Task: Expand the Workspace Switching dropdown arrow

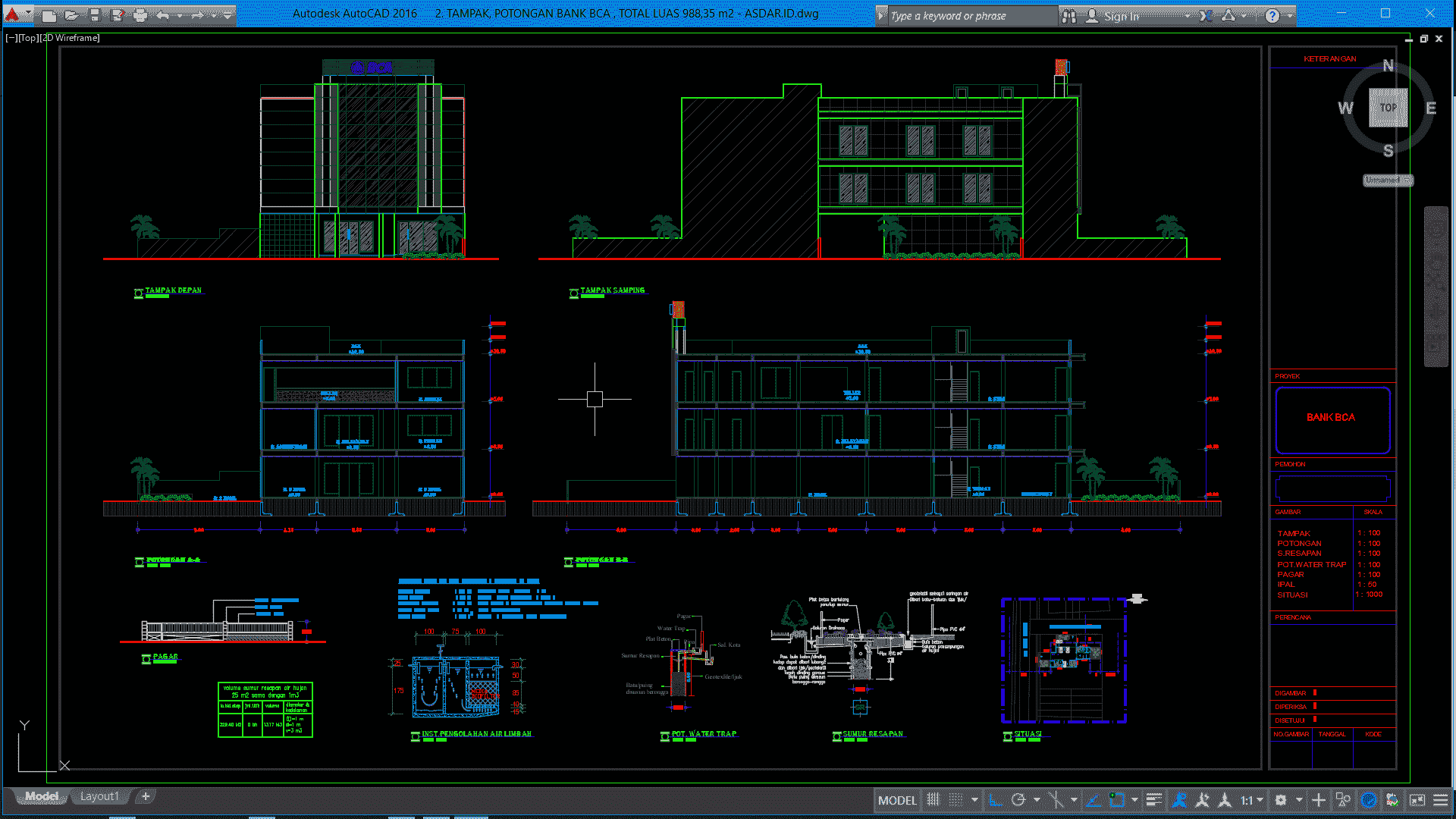Action: coord(1298,799)
